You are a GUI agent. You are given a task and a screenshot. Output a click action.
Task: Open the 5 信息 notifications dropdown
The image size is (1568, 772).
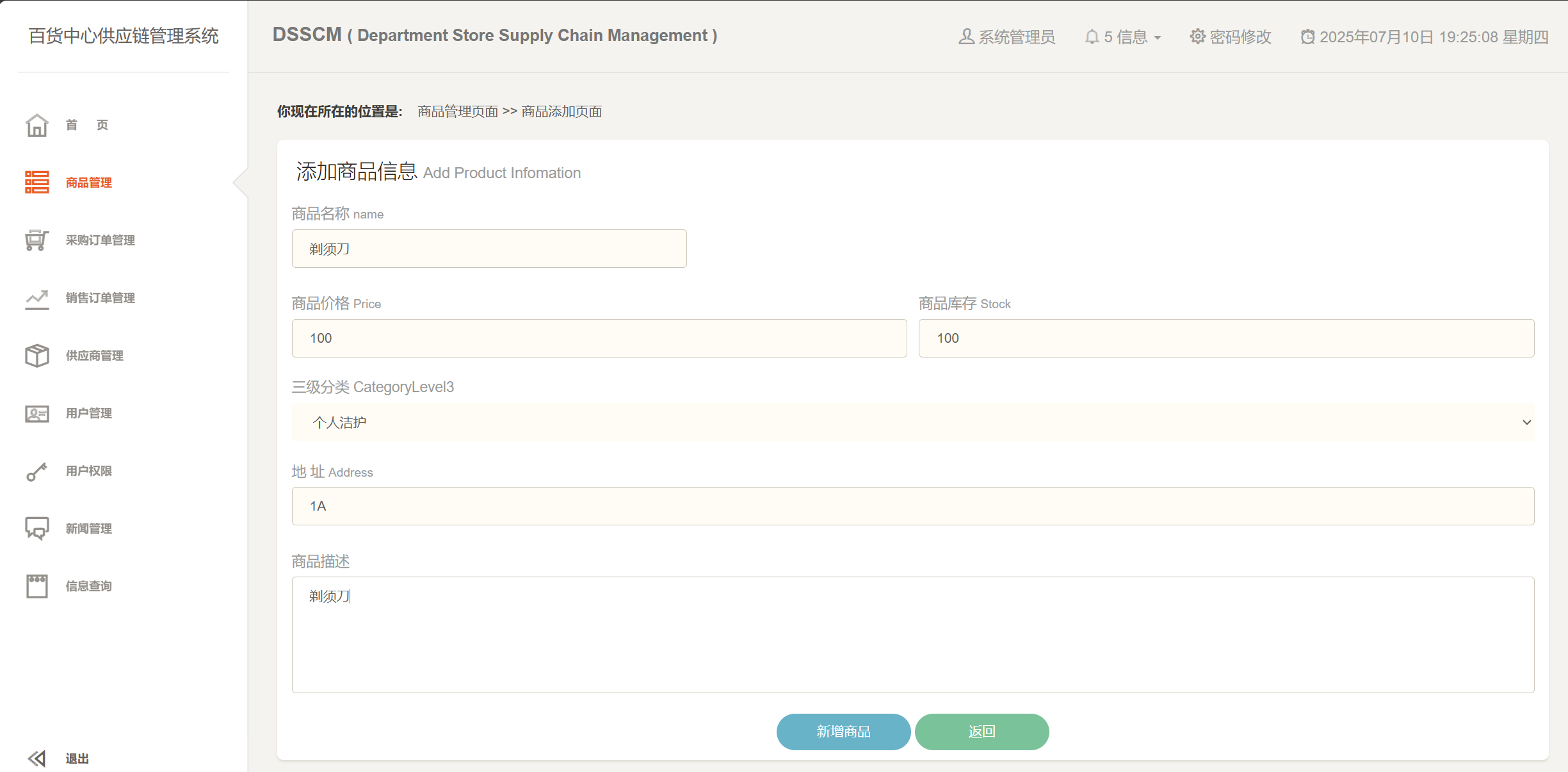pyautogui.click(x=1124, y=37)
